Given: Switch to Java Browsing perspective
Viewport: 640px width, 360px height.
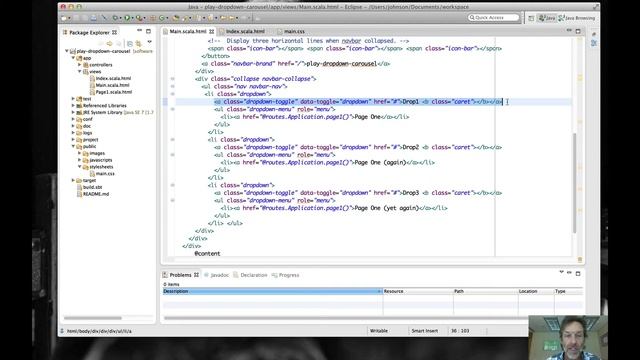Looking at the screenshot, I should (x=576, y=18).
